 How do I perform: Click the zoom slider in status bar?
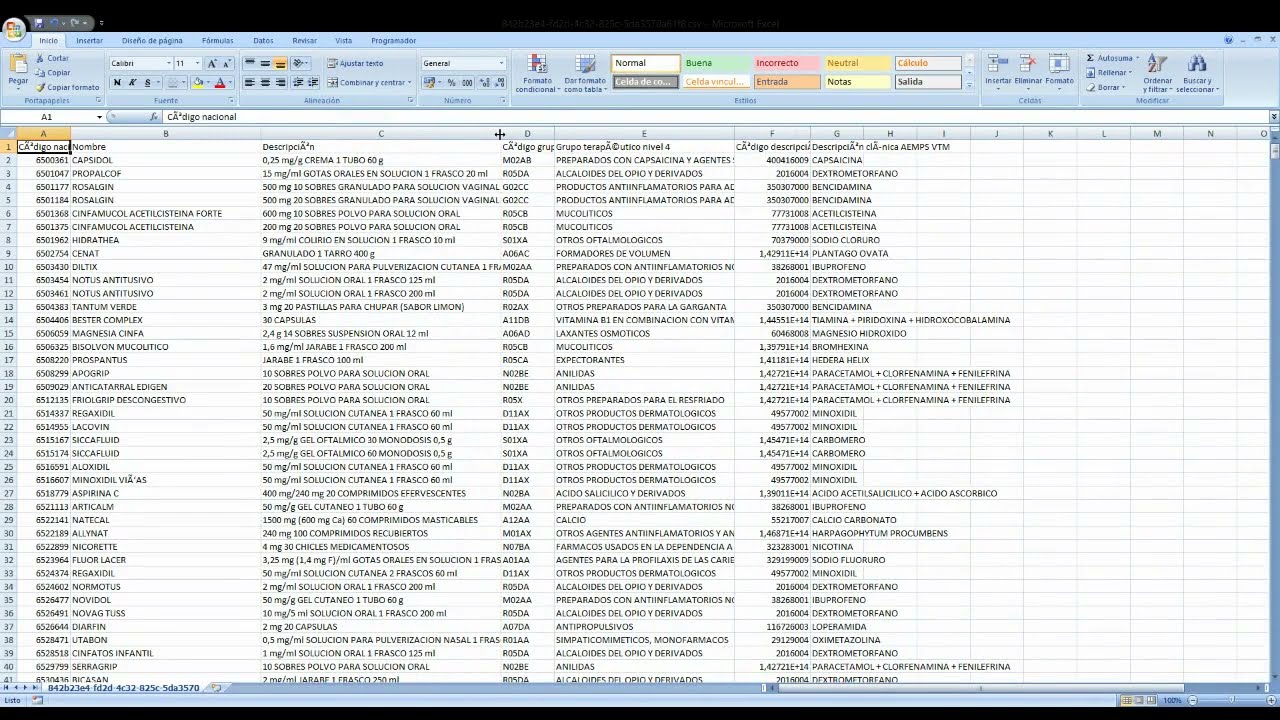click(1231, 700)
